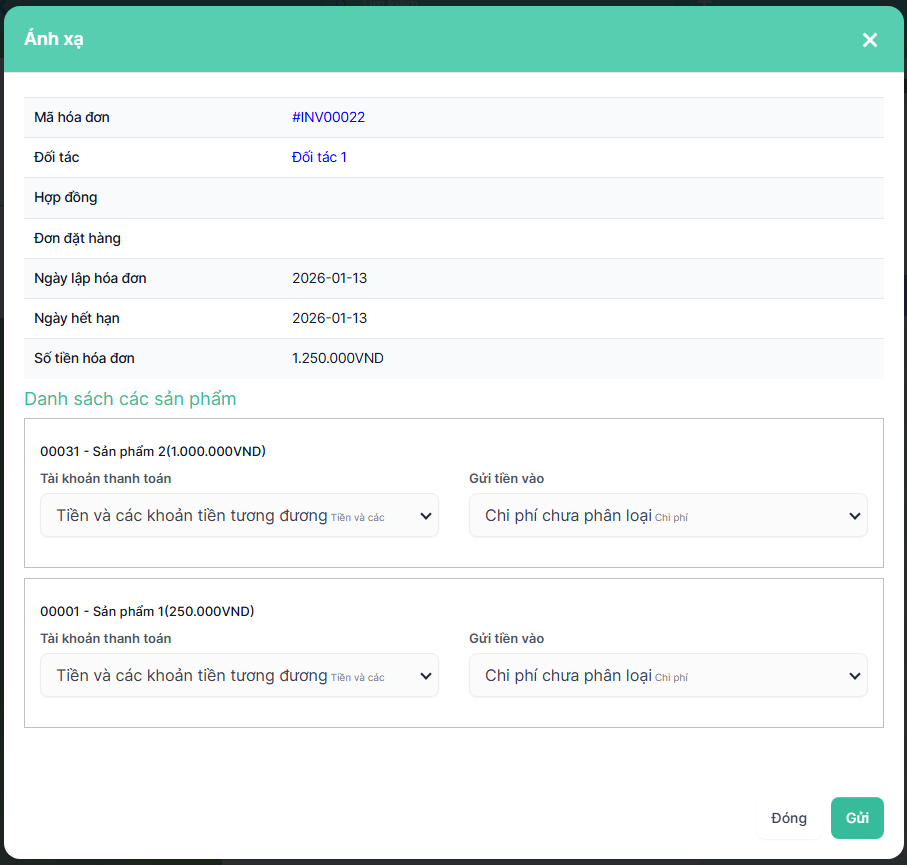The height and width of the screenshot is (865, 907).
Task: Click the Ánh xạ dialog title
Action: point(54,40)
